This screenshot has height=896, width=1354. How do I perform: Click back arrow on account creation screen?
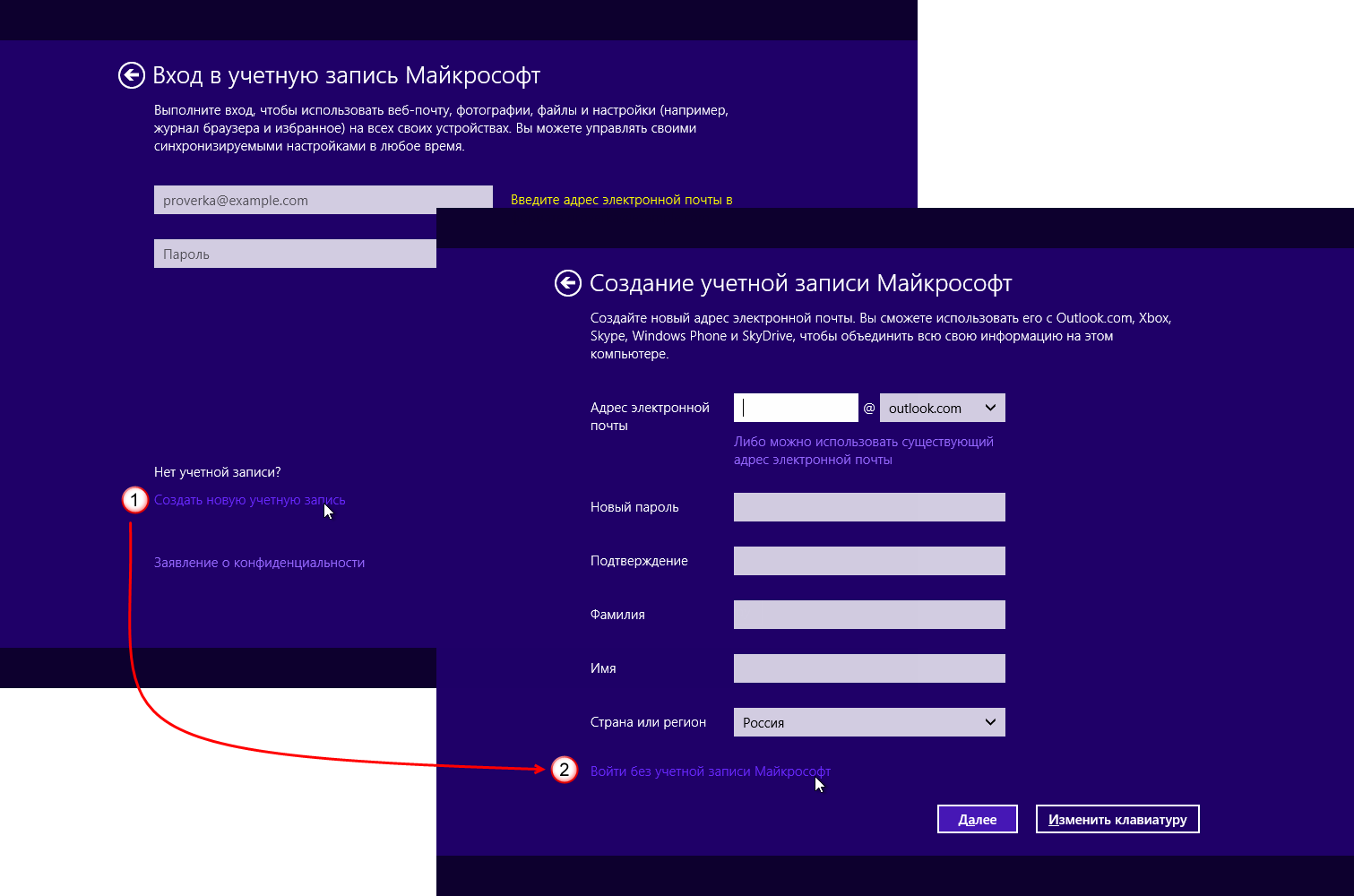568,283
